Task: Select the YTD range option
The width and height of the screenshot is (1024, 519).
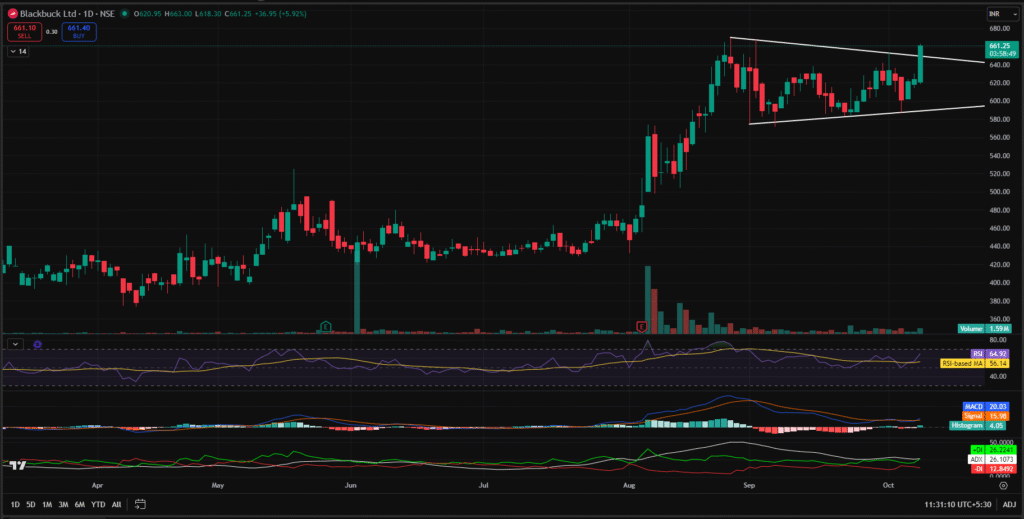Action: [98, 504]
